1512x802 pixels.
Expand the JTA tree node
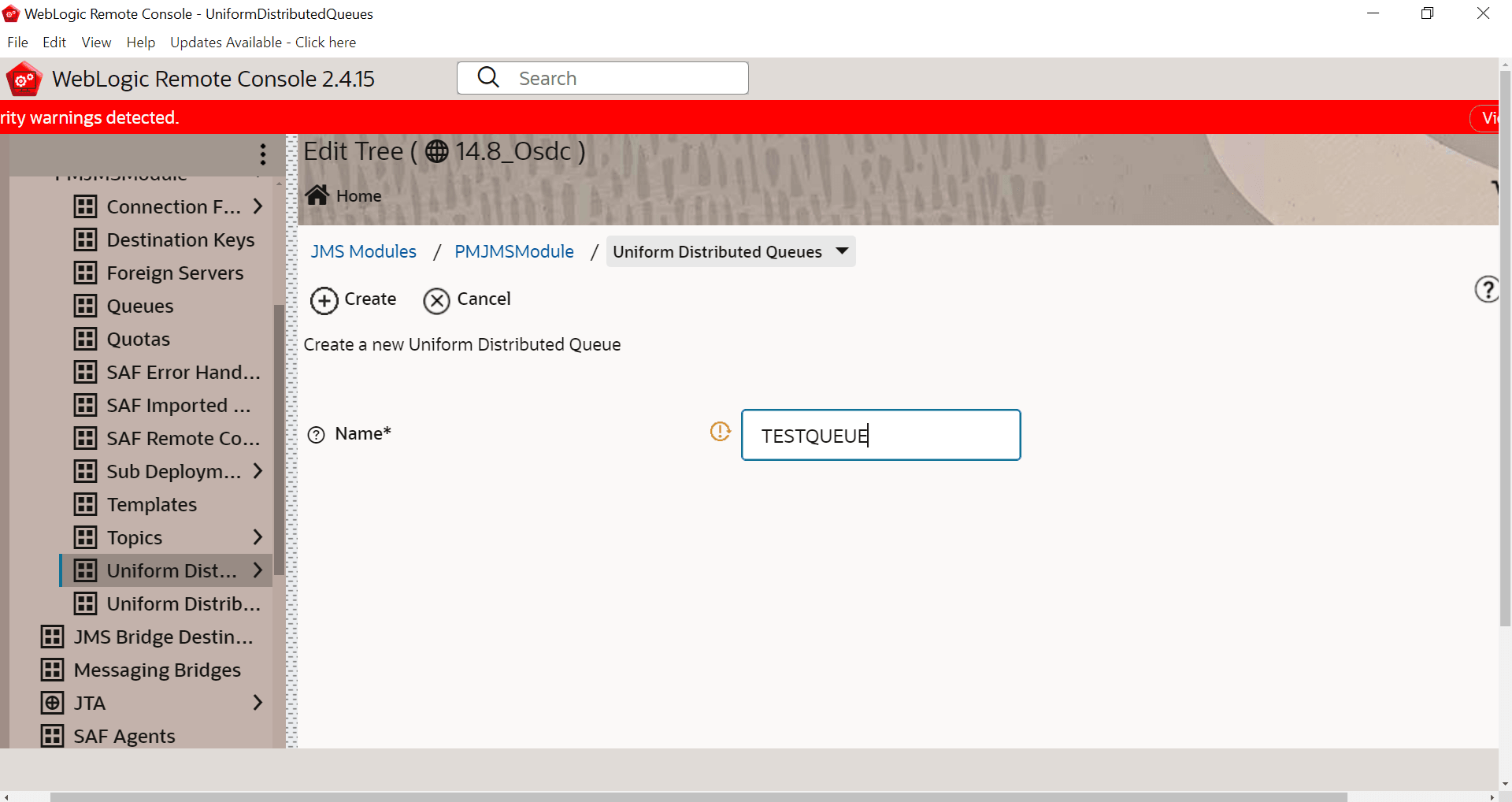[x=258, y=703]
